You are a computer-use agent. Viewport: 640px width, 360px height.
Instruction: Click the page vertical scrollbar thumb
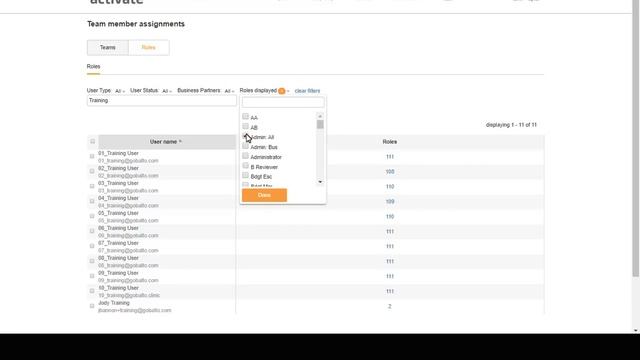(x=636, y=139)
